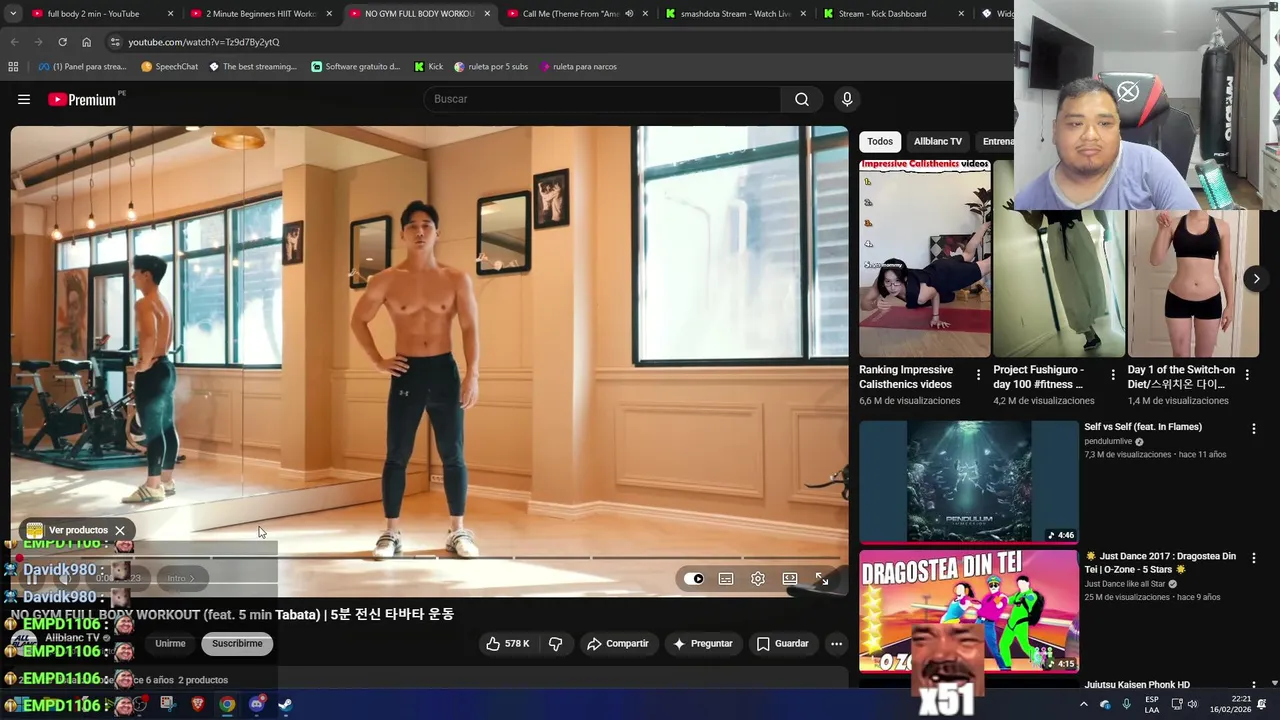Save video with Guardar button
This screenshot has width=1280, height=720.
click(783, 643)
